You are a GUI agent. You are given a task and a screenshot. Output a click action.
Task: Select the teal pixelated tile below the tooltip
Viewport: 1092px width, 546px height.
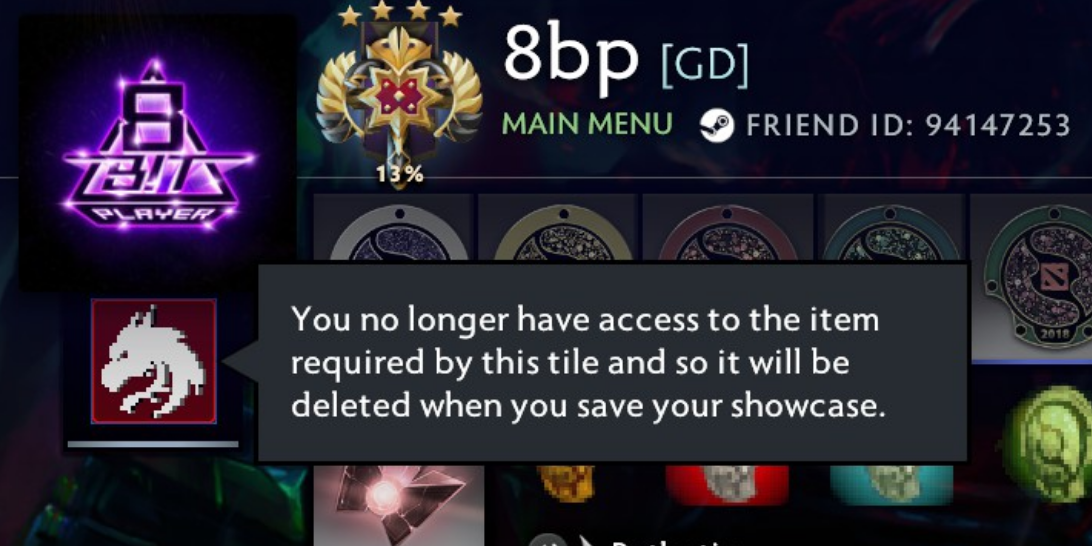(x=891, y=483)
